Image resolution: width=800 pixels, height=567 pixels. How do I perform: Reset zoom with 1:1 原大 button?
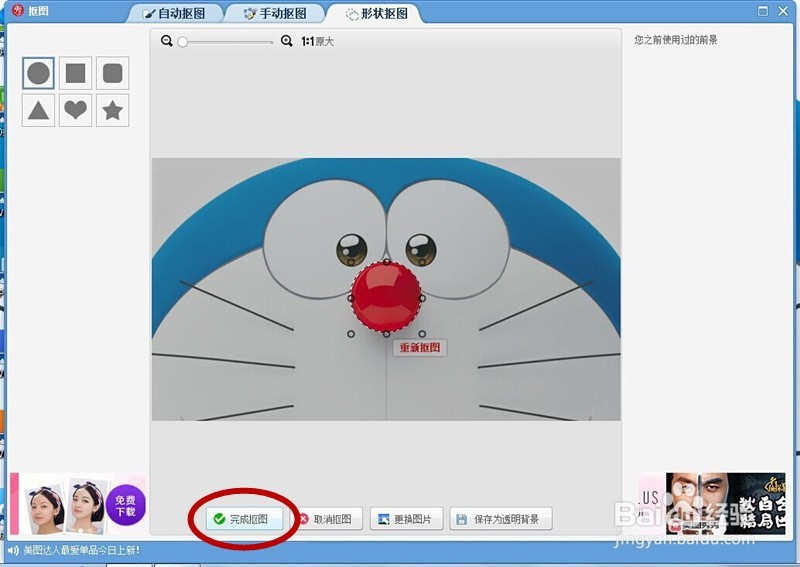tap(317, 41)
